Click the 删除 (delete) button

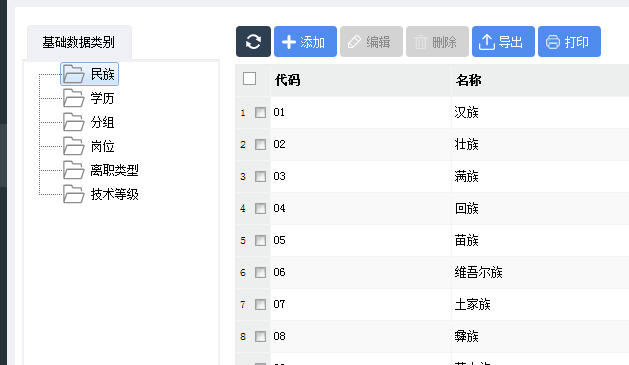click(x=437, y=41)
